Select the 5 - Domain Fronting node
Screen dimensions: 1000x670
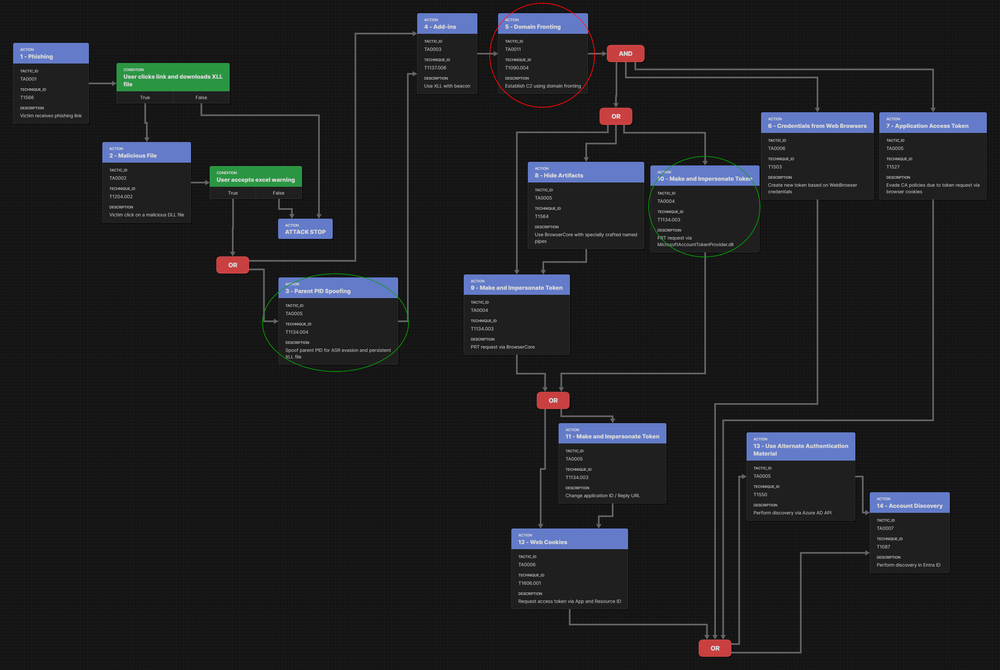tap(543, 24)
